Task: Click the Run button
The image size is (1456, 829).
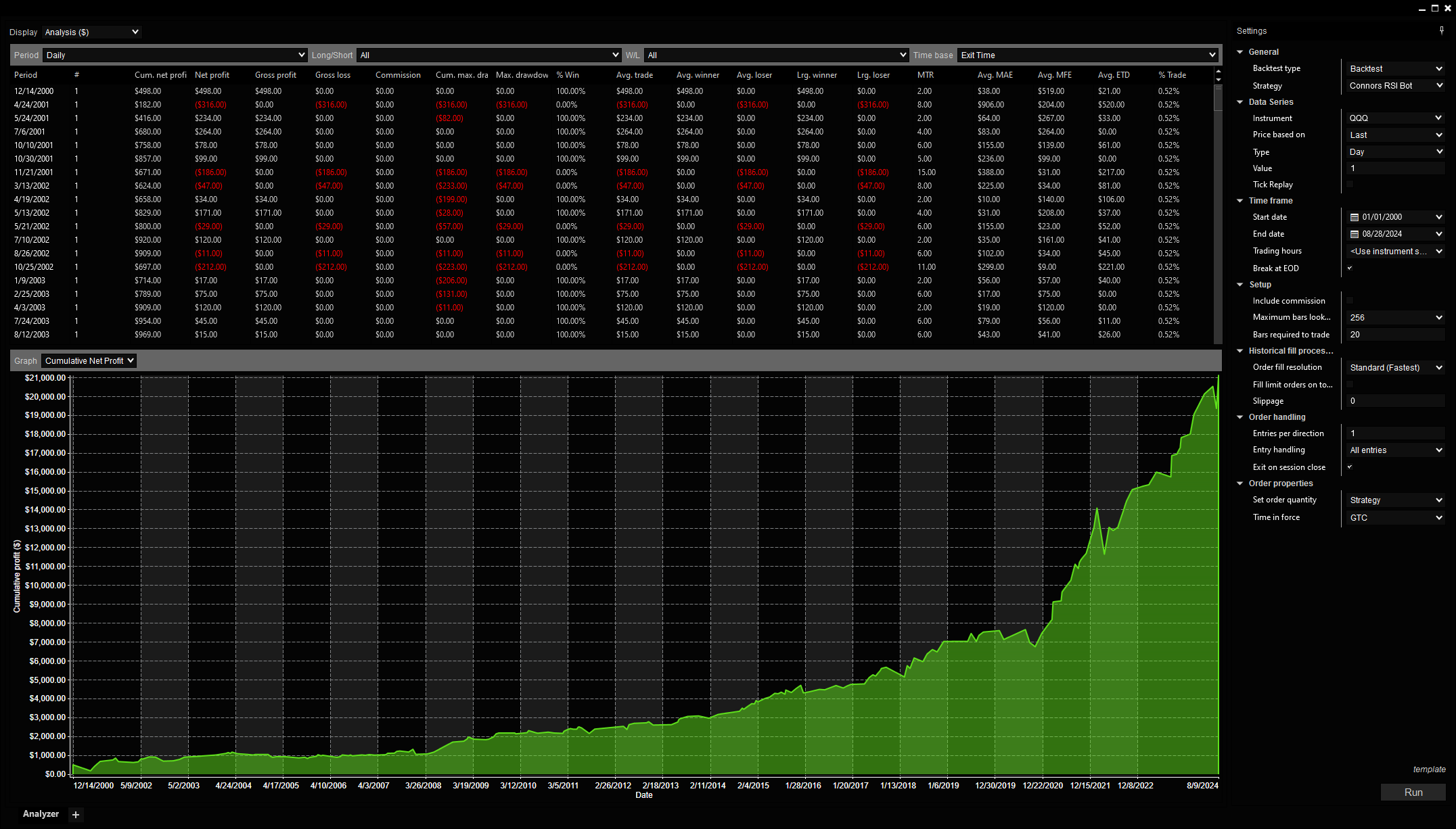Action: coord(1413,792)
